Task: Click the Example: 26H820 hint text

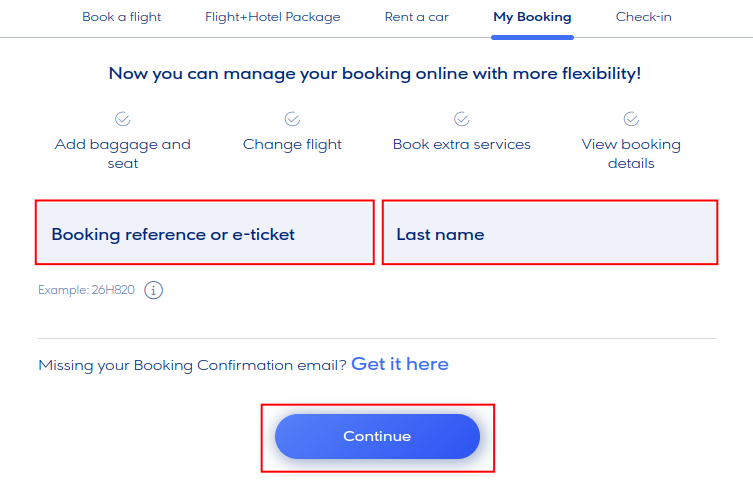Action: 85,291
